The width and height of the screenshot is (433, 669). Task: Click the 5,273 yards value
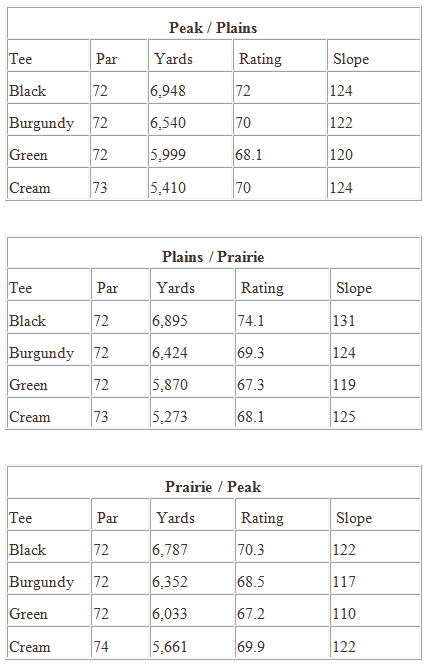tap(170, 417)
